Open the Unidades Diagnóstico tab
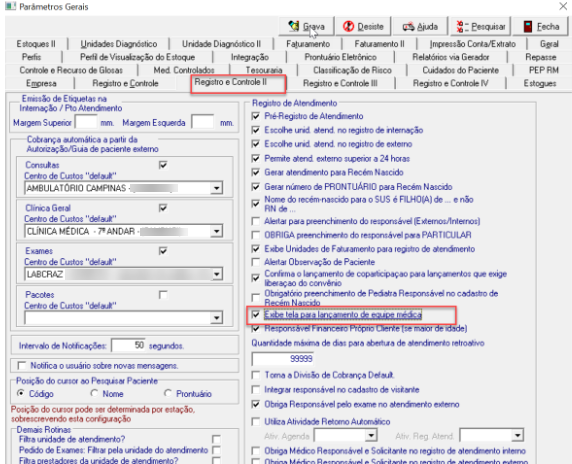Image resolution: width=572 pixels, height=464 pixels. point(119,44)
